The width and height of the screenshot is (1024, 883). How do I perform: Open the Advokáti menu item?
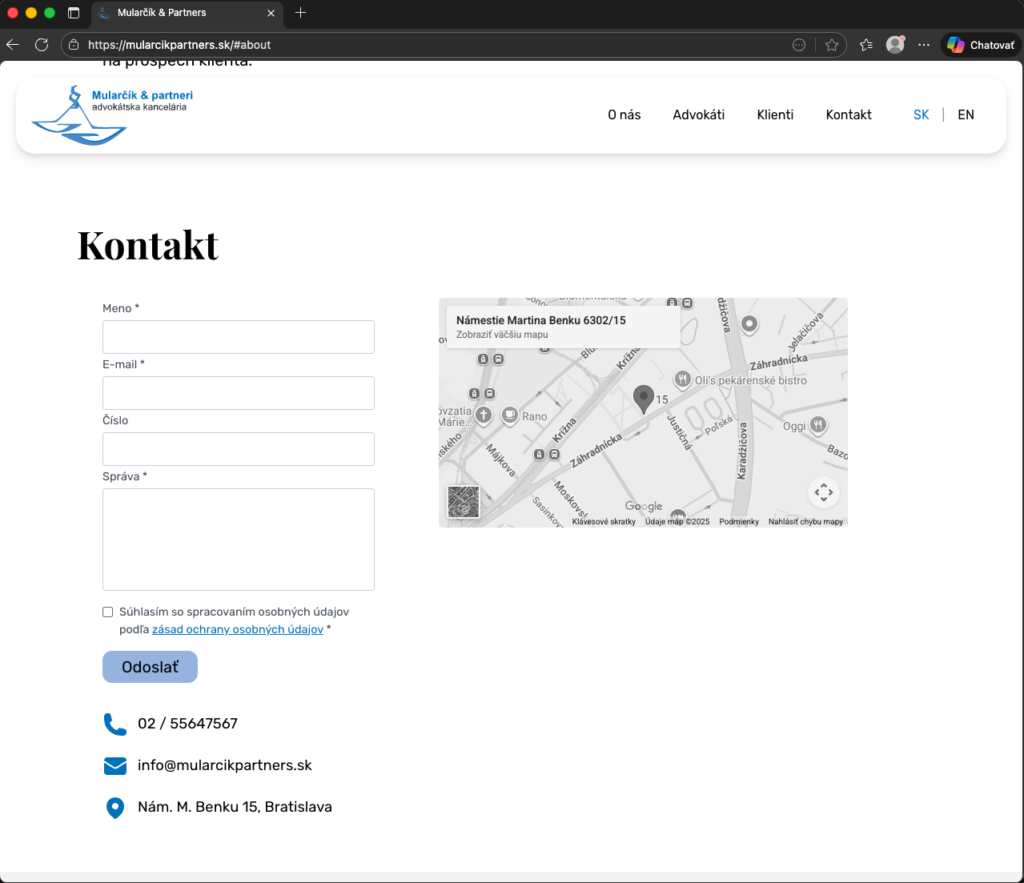tap(699, 115)
